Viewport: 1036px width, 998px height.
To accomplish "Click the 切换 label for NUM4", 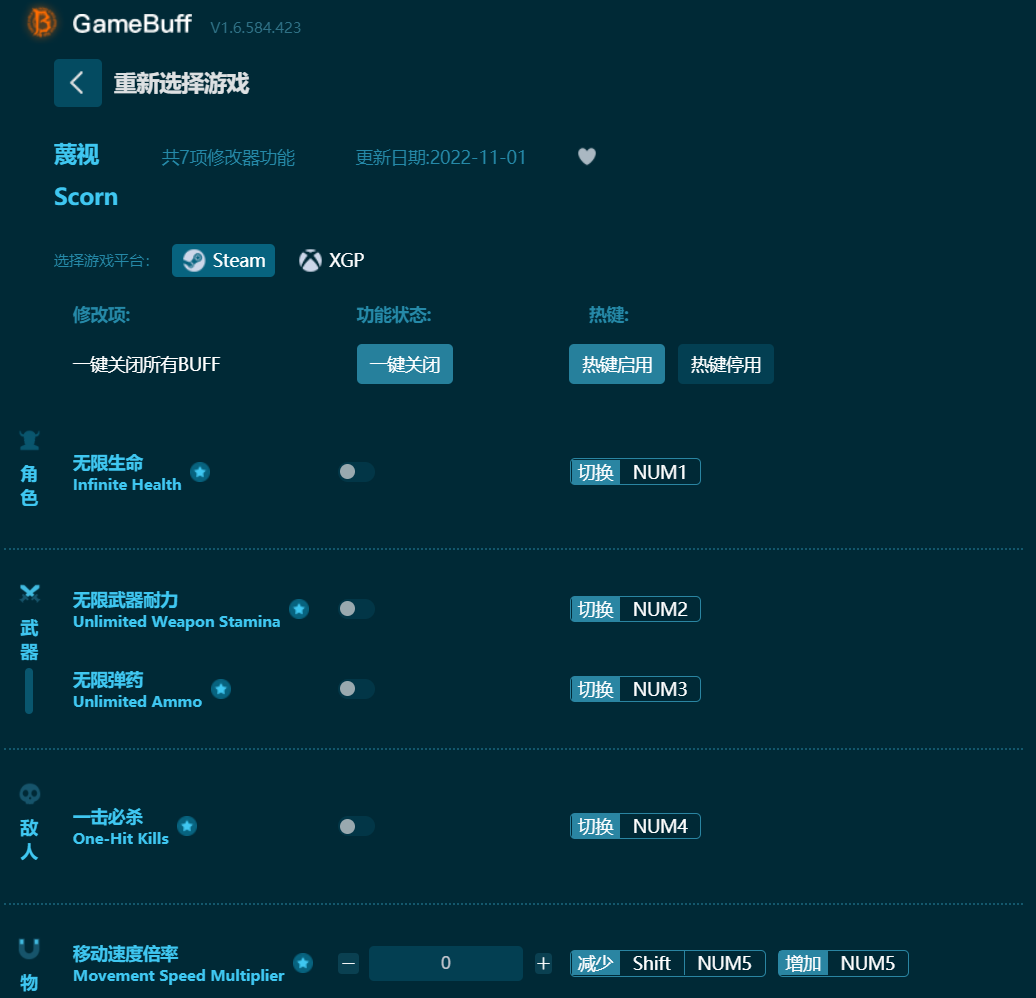I will [x=595, y=826].
